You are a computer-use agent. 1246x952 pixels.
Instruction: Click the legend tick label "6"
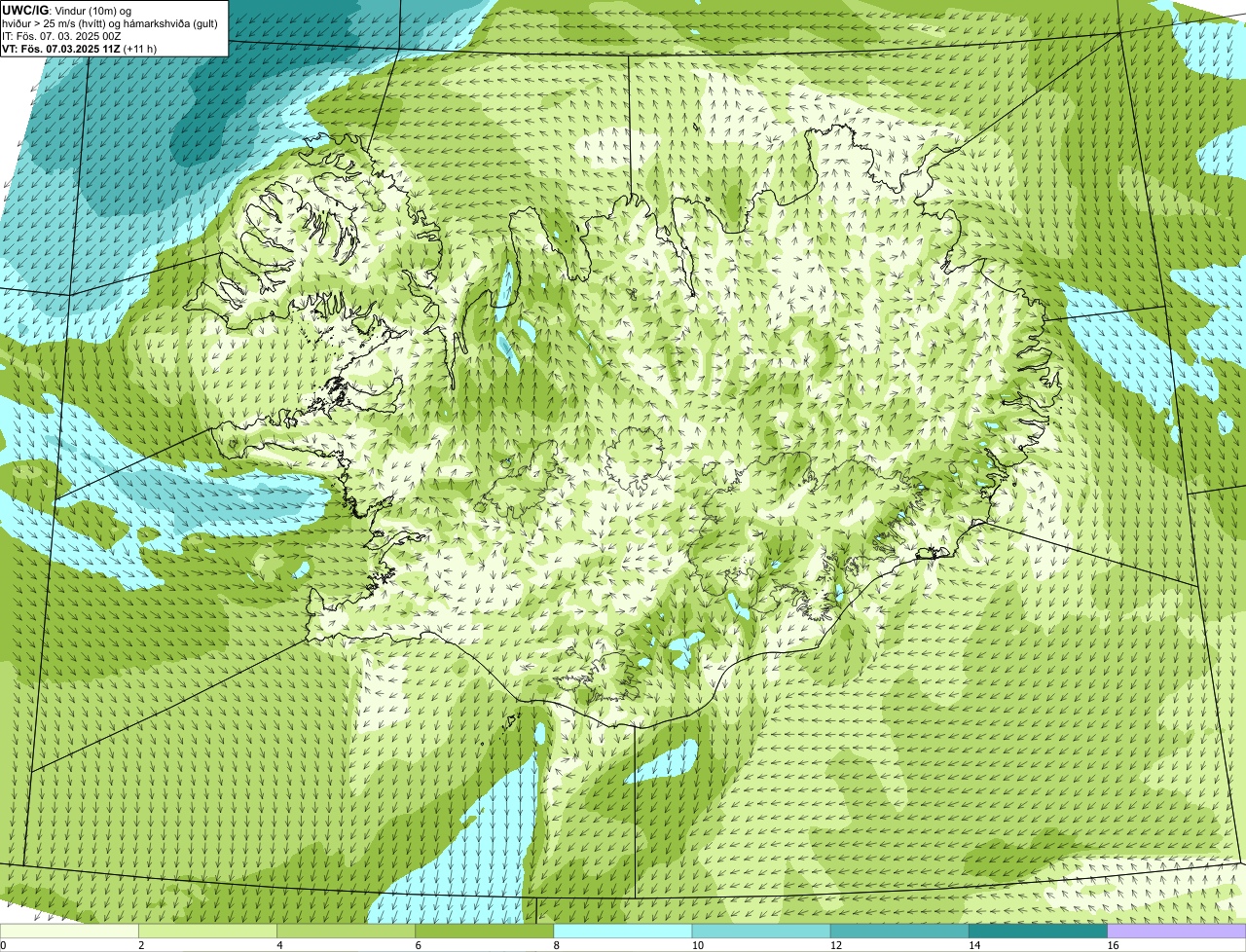pos(418,945)
